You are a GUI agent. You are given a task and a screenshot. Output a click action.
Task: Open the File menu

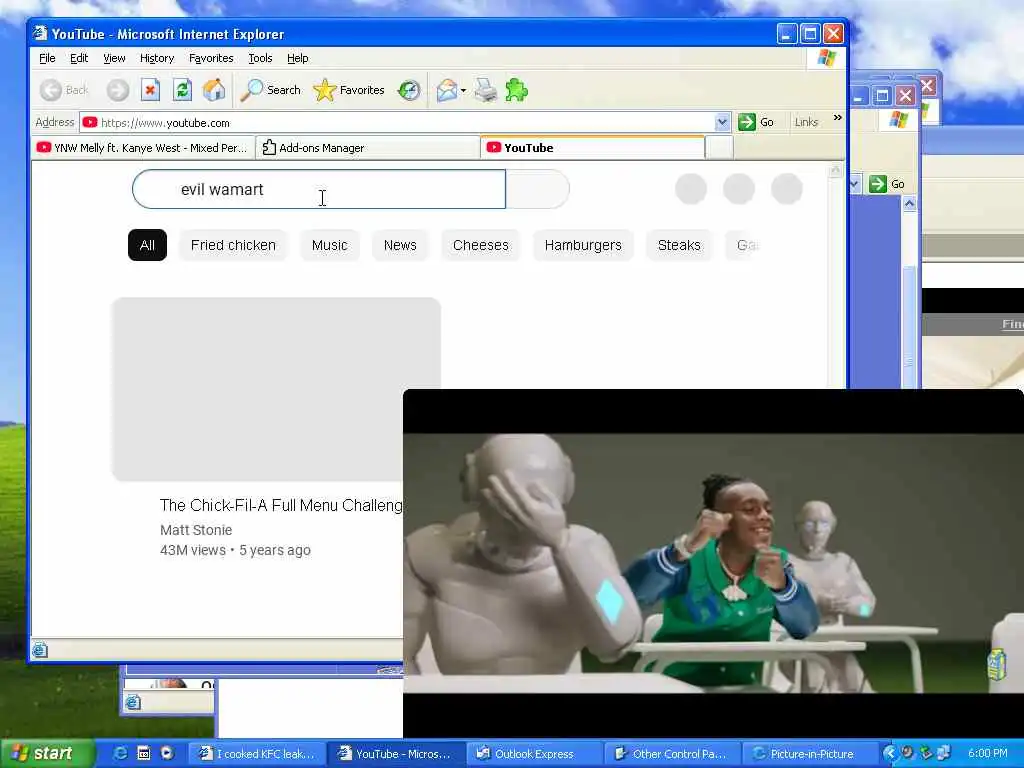pyautogui.click(x=47, y=58)
